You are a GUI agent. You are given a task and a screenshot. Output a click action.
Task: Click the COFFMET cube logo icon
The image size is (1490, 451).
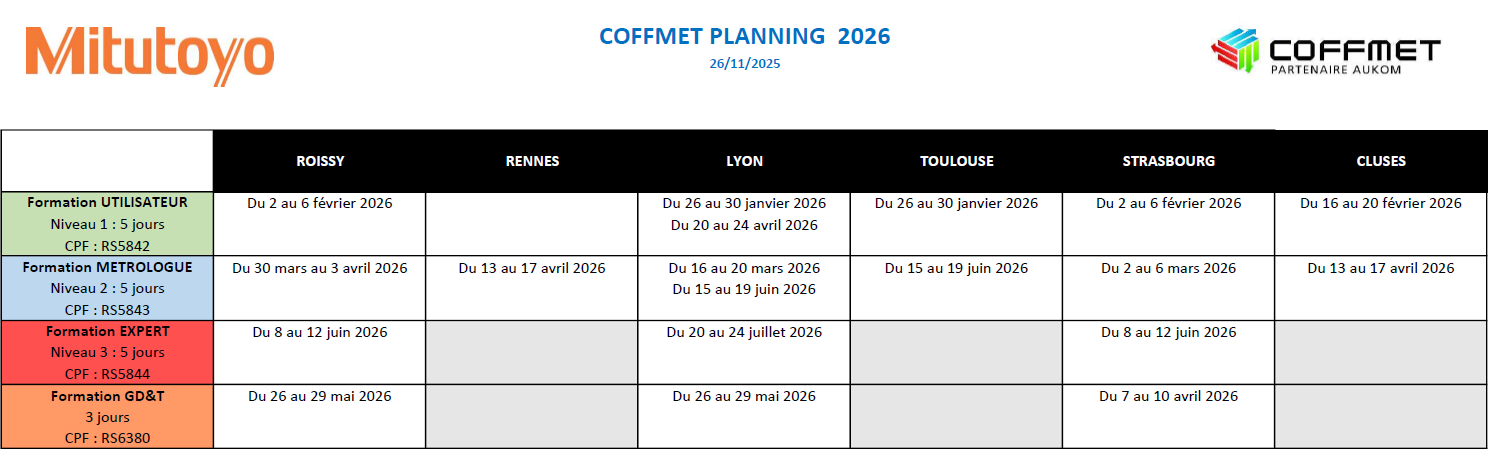[x=1236, y=51]
